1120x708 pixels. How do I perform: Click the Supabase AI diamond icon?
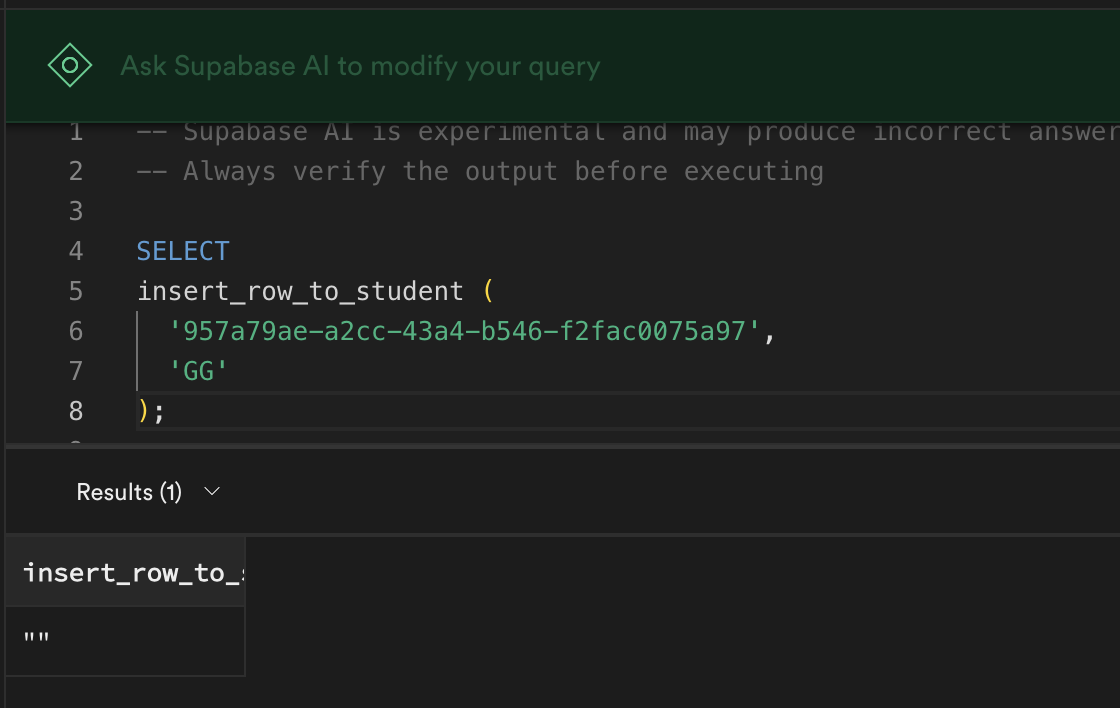pos(70,66)
